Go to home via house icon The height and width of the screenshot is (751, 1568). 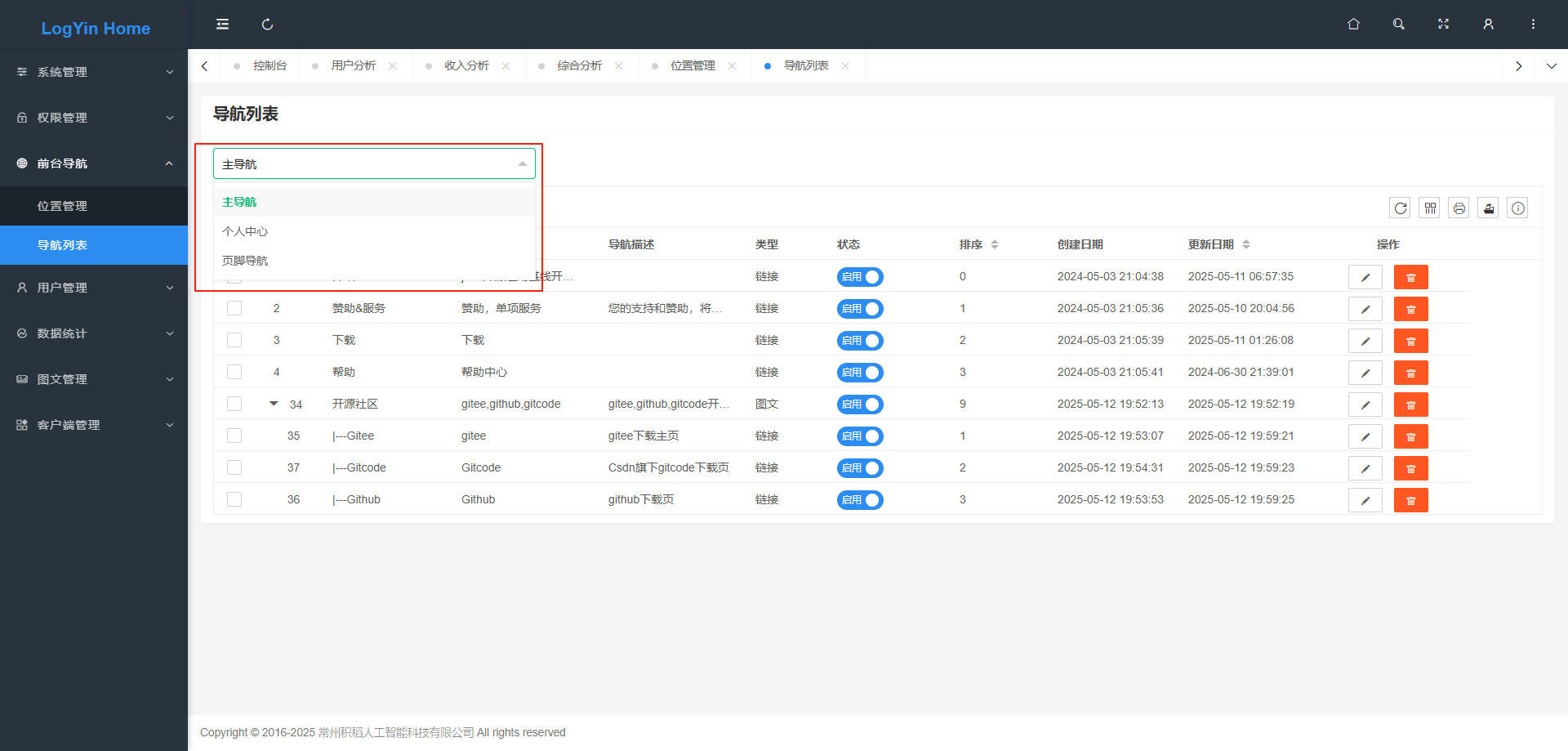pos(1353,25)
